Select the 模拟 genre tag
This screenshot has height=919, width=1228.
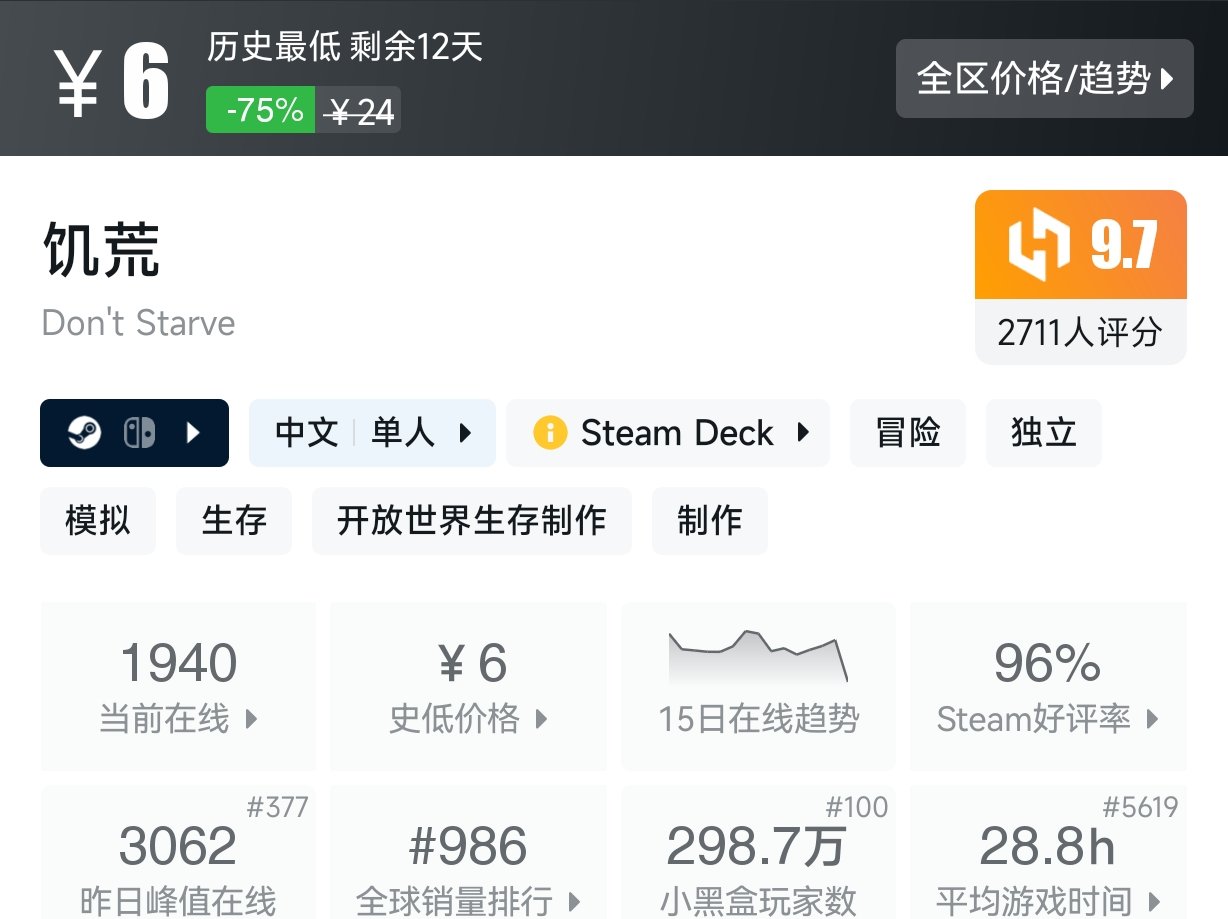coord(98,521)
